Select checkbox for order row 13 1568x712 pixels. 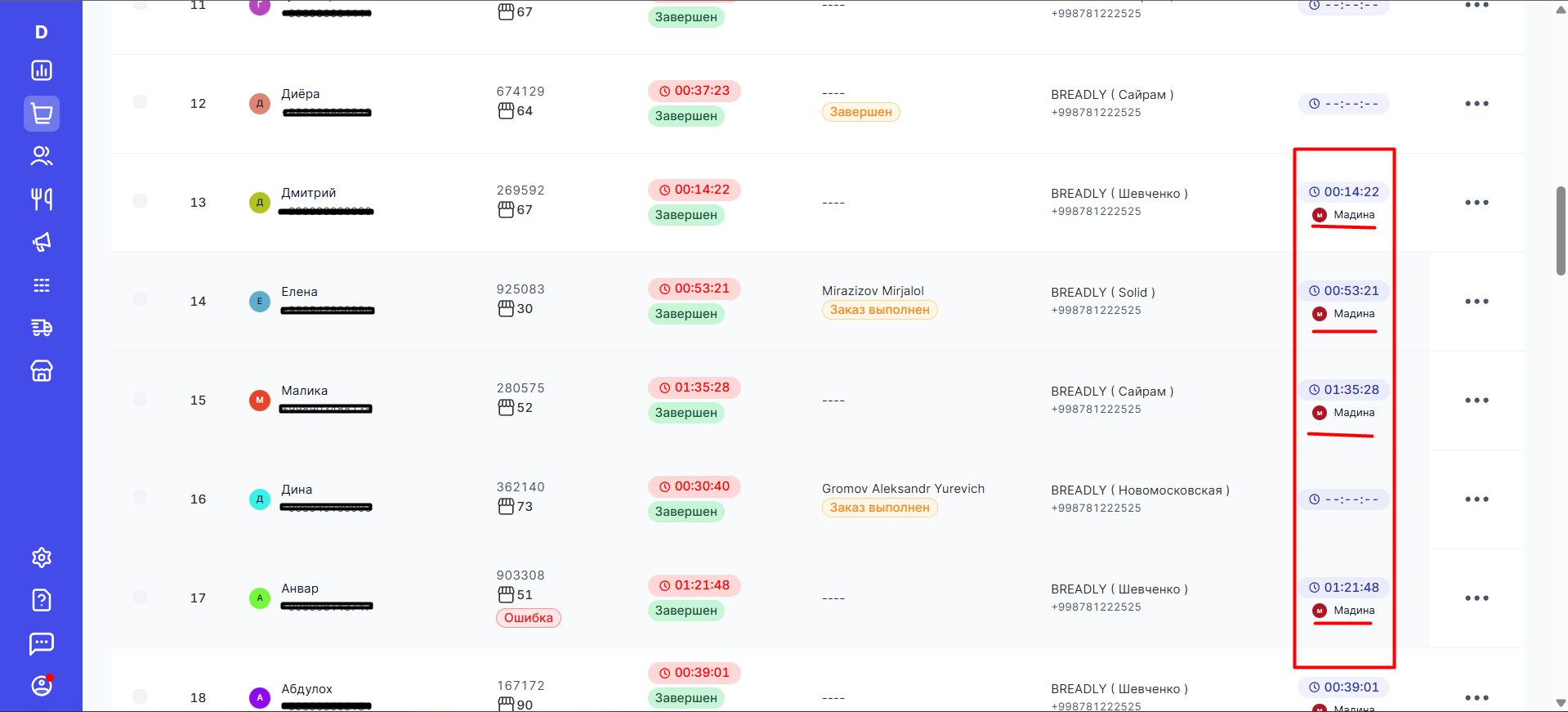coord(141,201)
